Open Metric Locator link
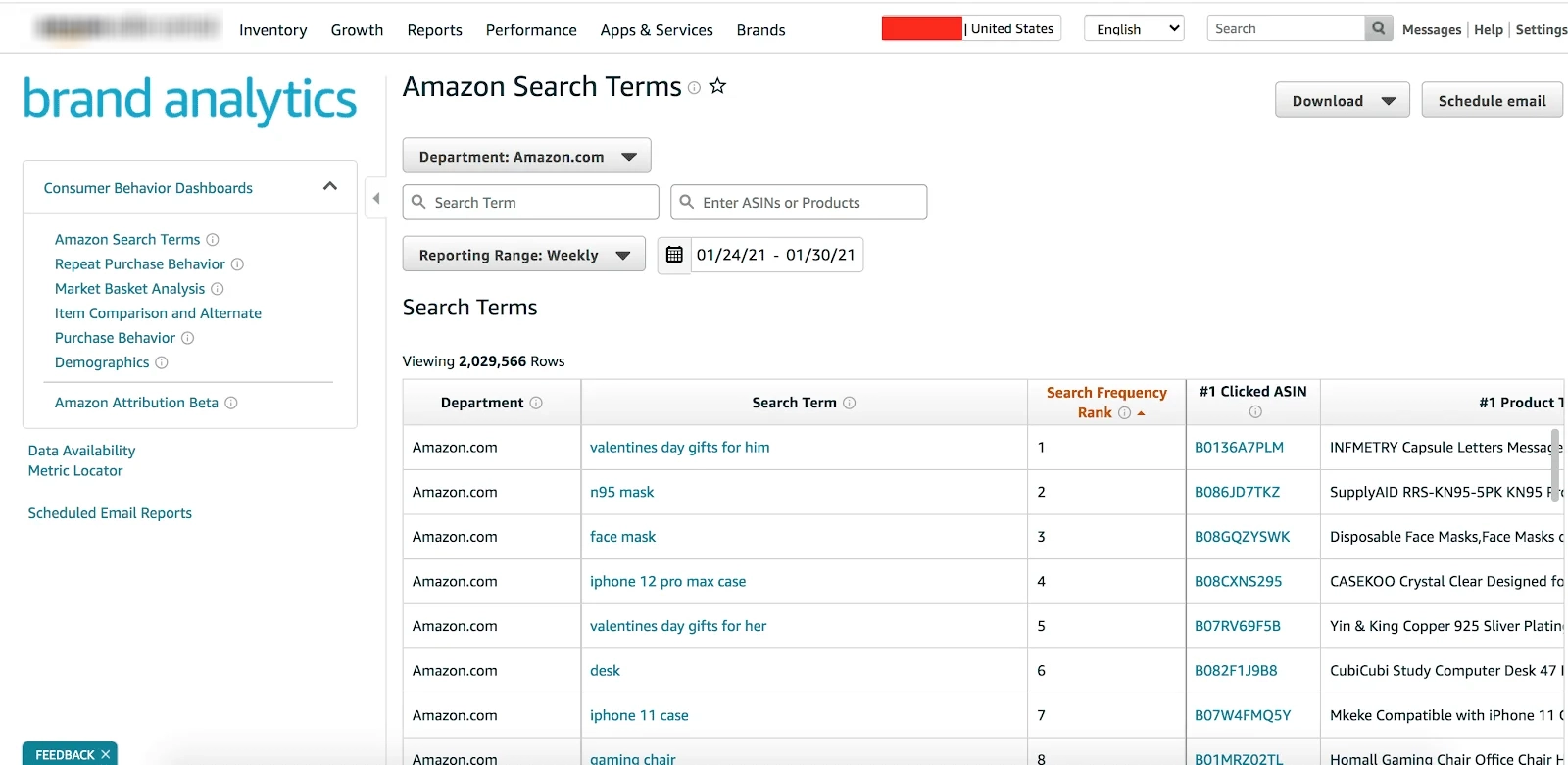This screenshot has height=765, width=1568. point(75,471)
